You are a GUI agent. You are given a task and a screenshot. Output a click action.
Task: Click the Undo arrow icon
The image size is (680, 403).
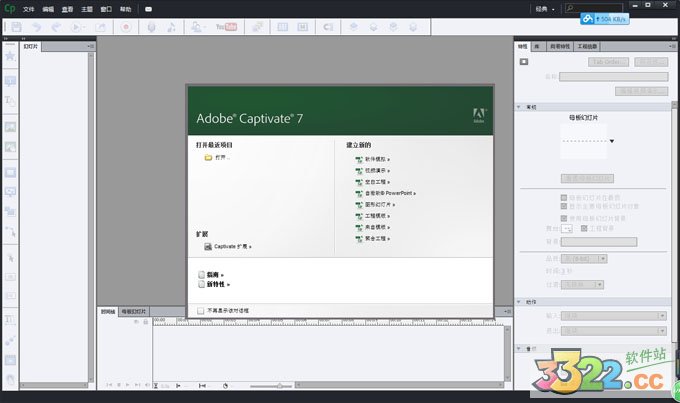[34, 26]
